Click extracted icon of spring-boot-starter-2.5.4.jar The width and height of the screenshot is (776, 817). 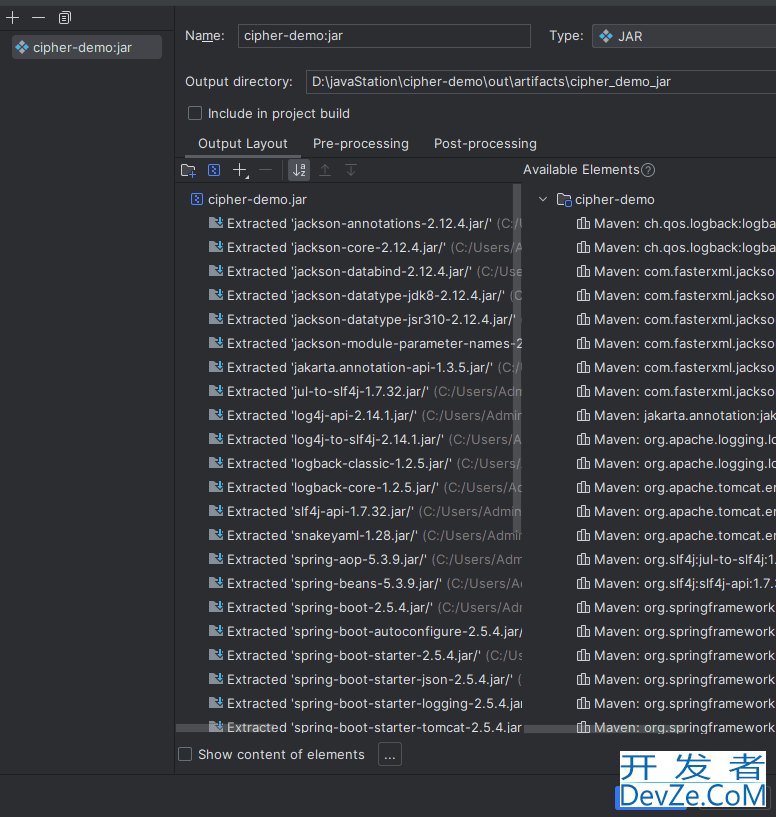pos(216,654)
